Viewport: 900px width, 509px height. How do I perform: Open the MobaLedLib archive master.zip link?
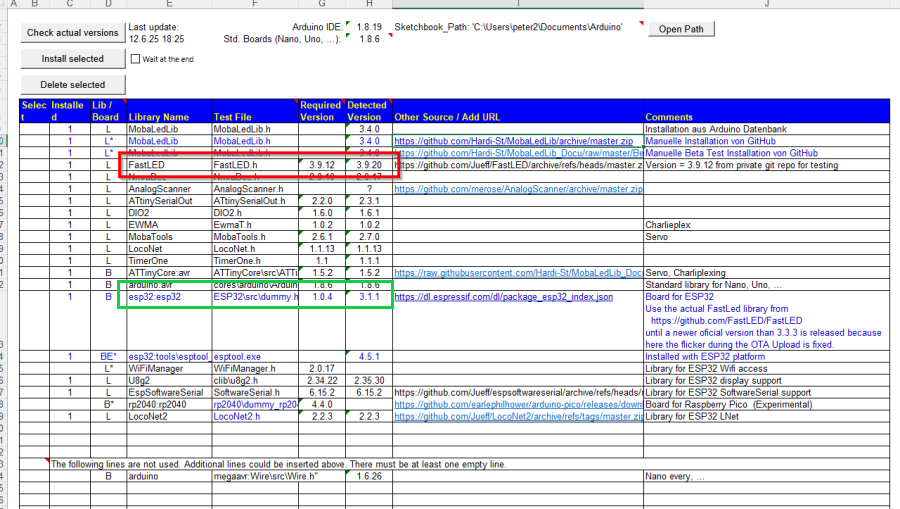coord(513,141)
